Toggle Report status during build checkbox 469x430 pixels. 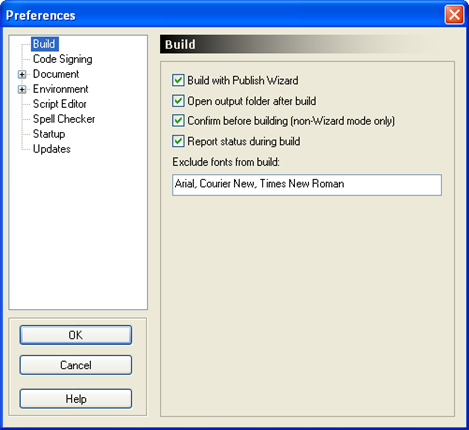click(178, 141)
